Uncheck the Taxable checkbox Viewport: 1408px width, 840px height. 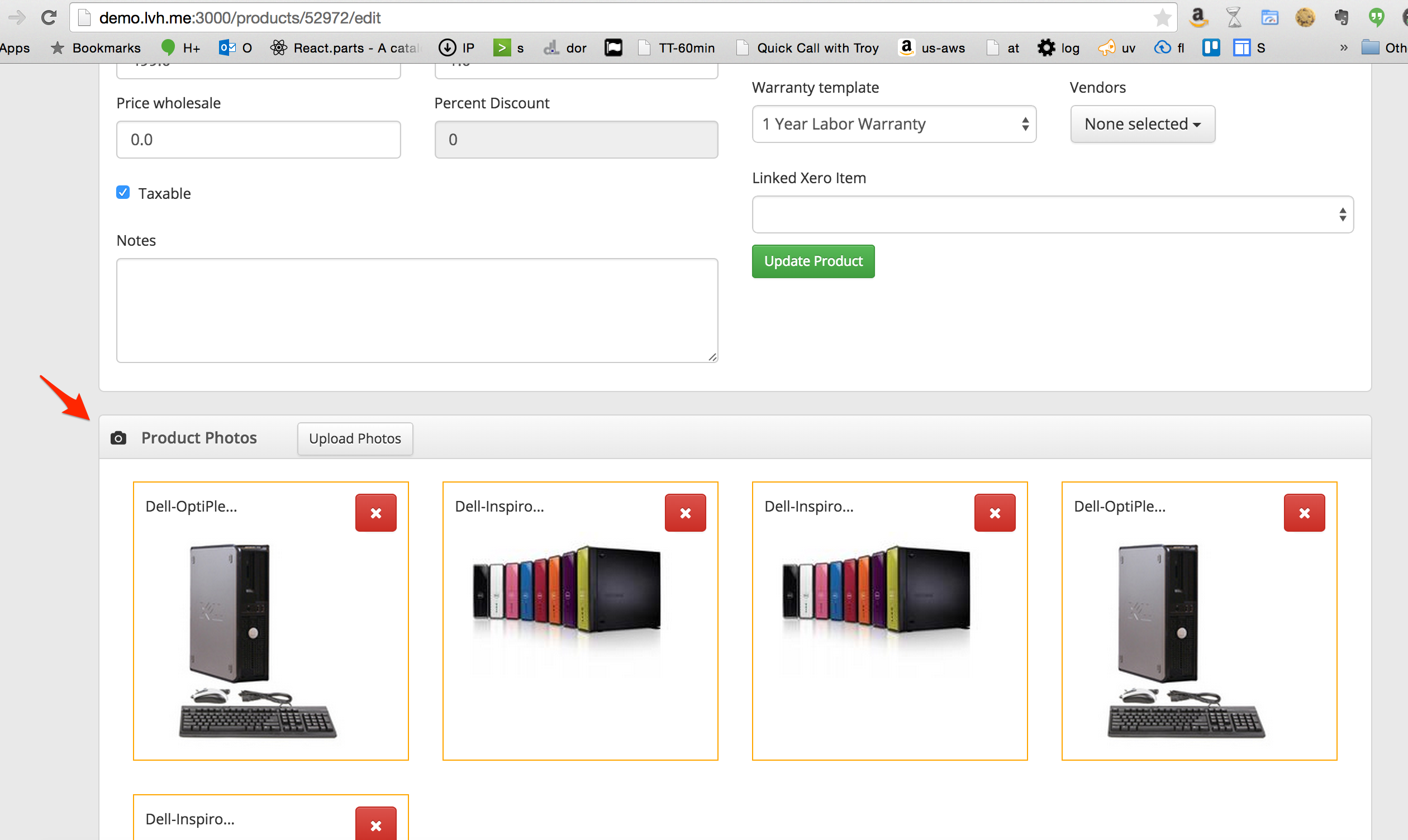click(123, 193)
